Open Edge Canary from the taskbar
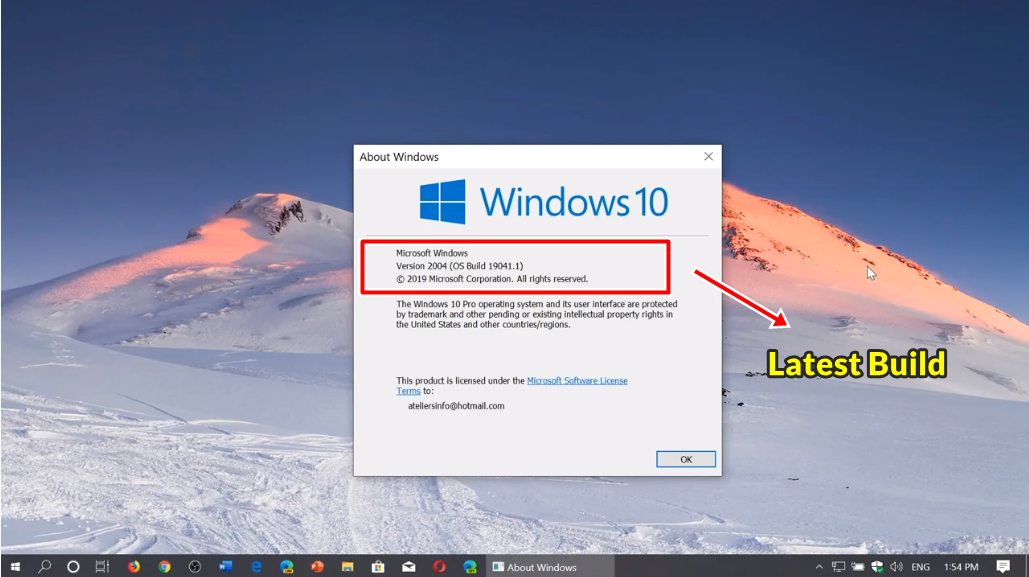1029x577 pixels. click(x=286, y=566)
